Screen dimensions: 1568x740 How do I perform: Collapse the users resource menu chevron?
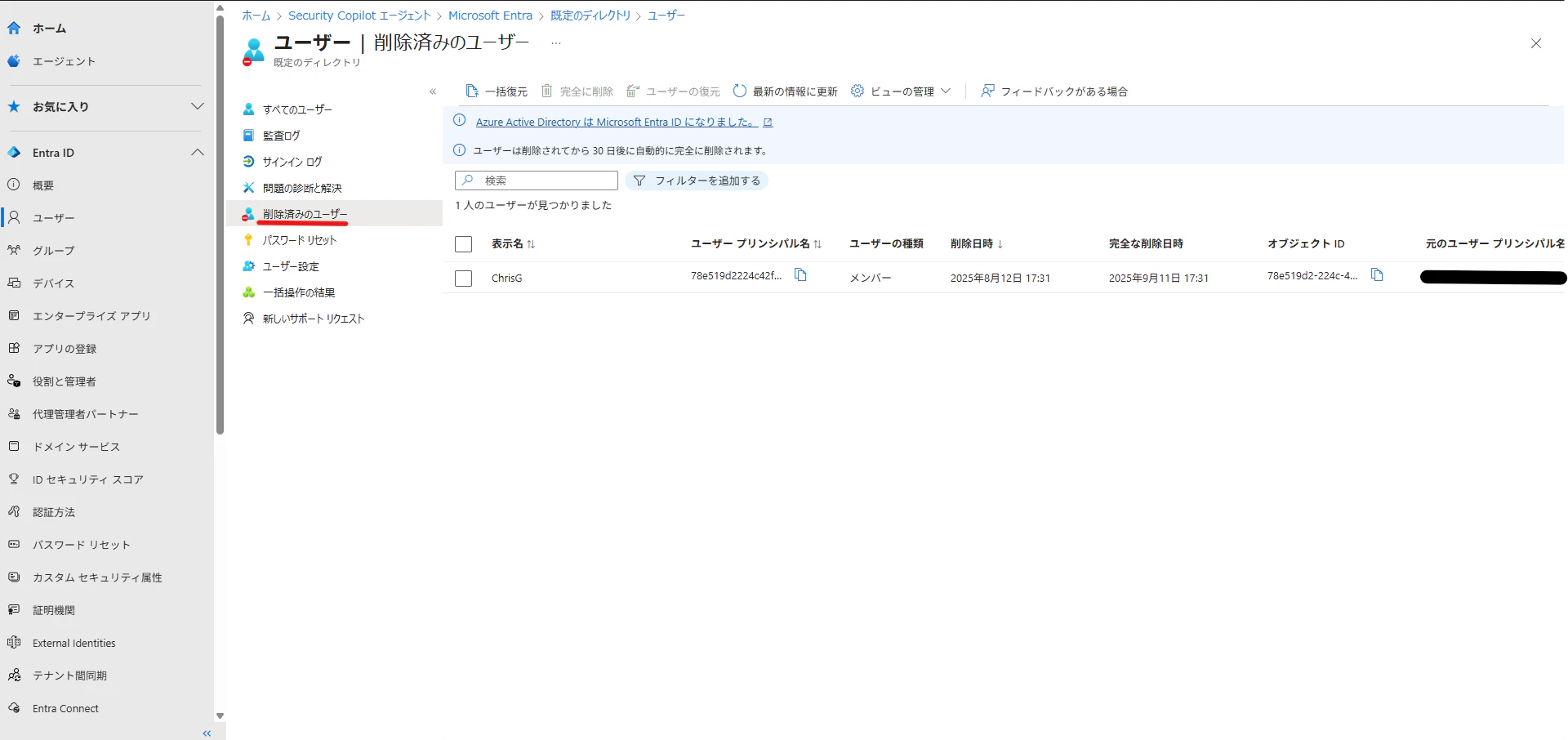click(433, 91)
